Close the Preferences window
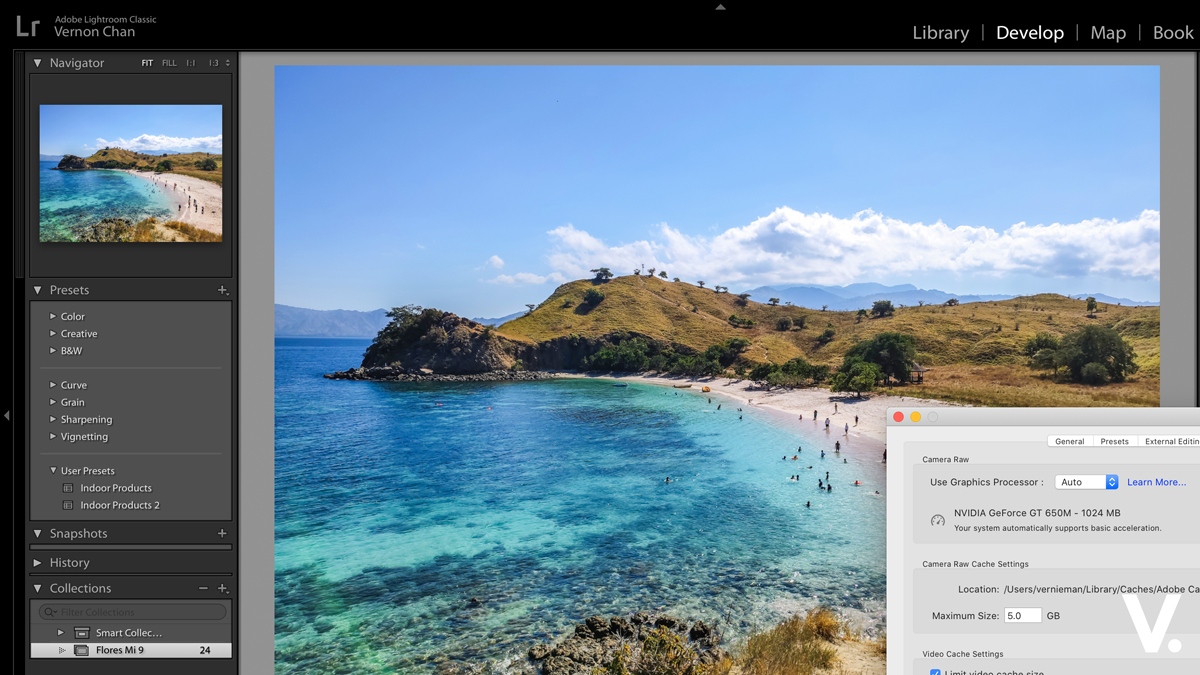Screen dimensions: 1200x675 click(898, 417)
